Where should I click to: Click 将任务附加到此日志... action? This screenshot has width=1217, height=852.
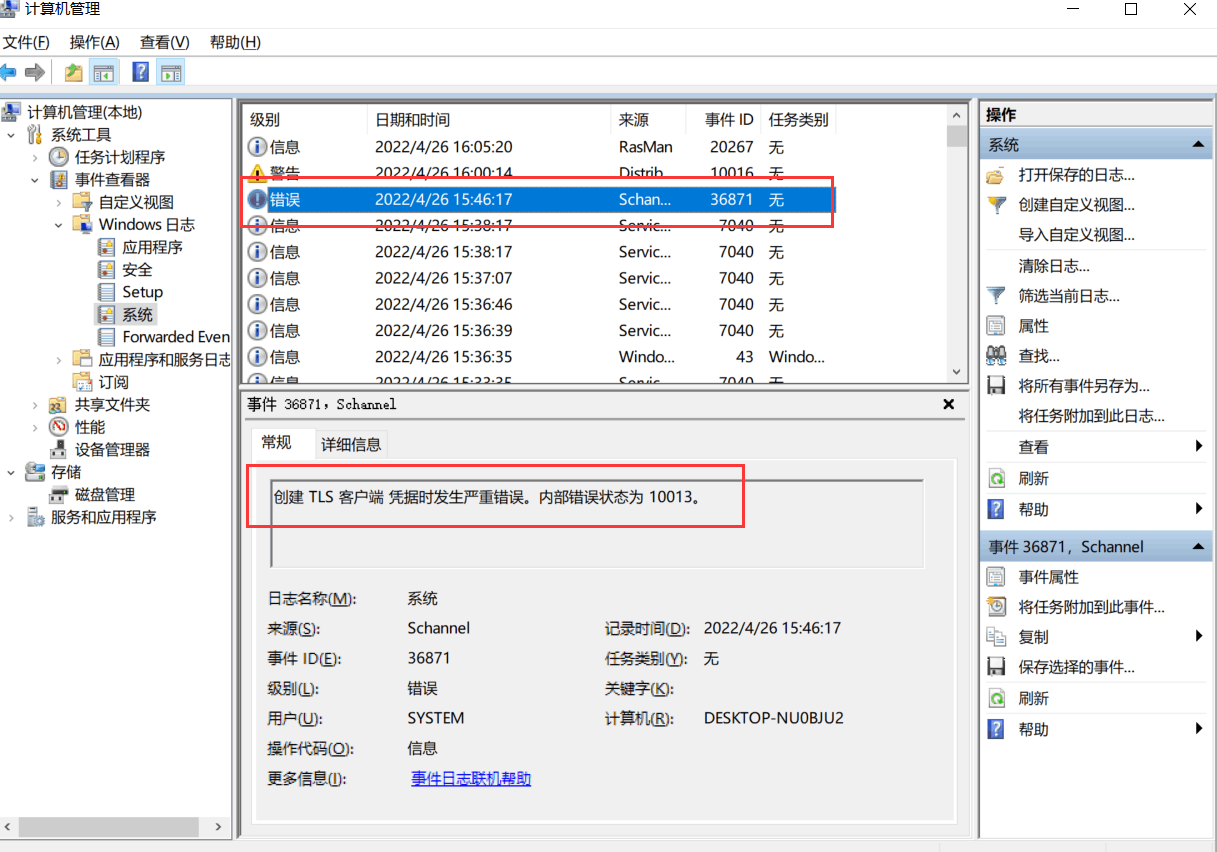1092,416
